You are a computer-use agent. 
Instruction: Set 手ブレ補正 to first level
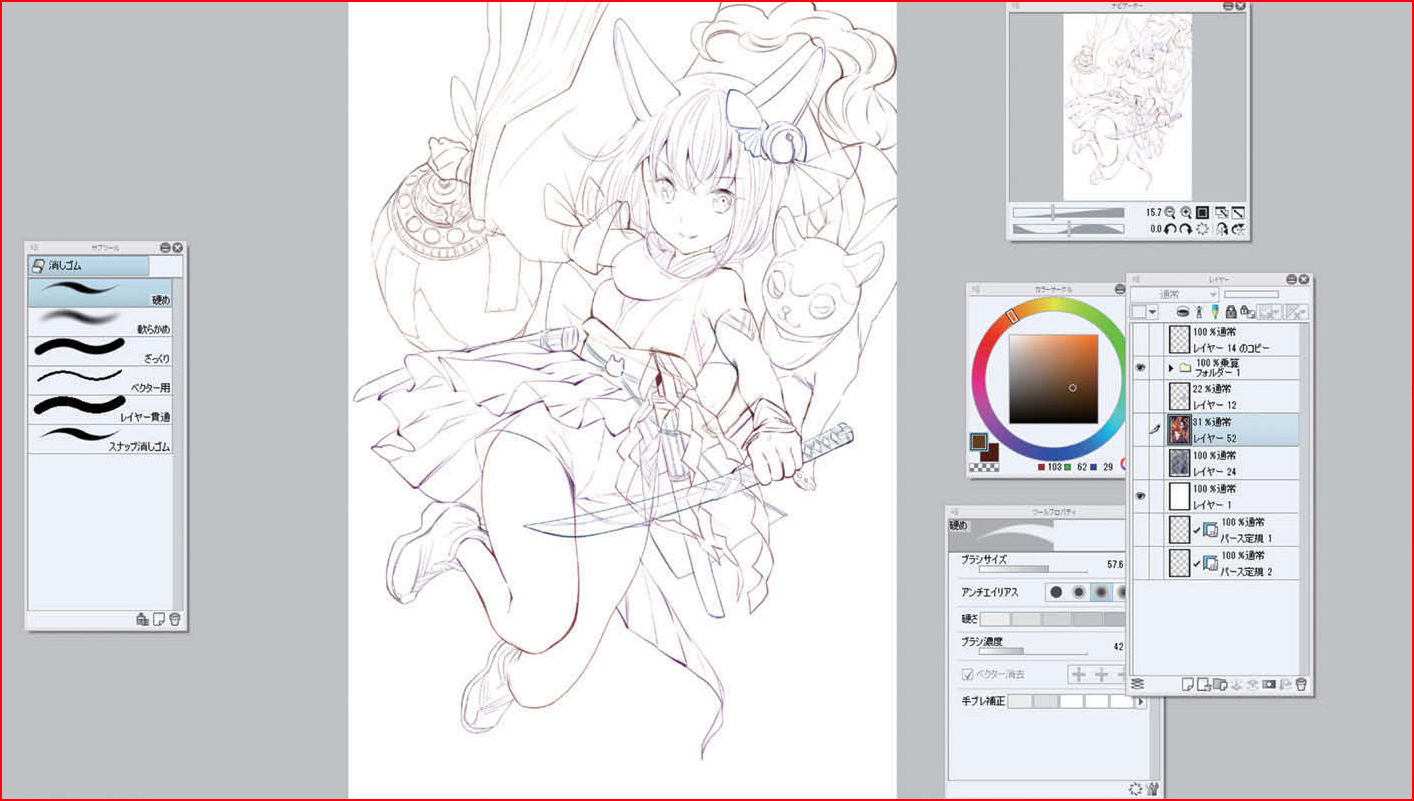[1019, 702]
